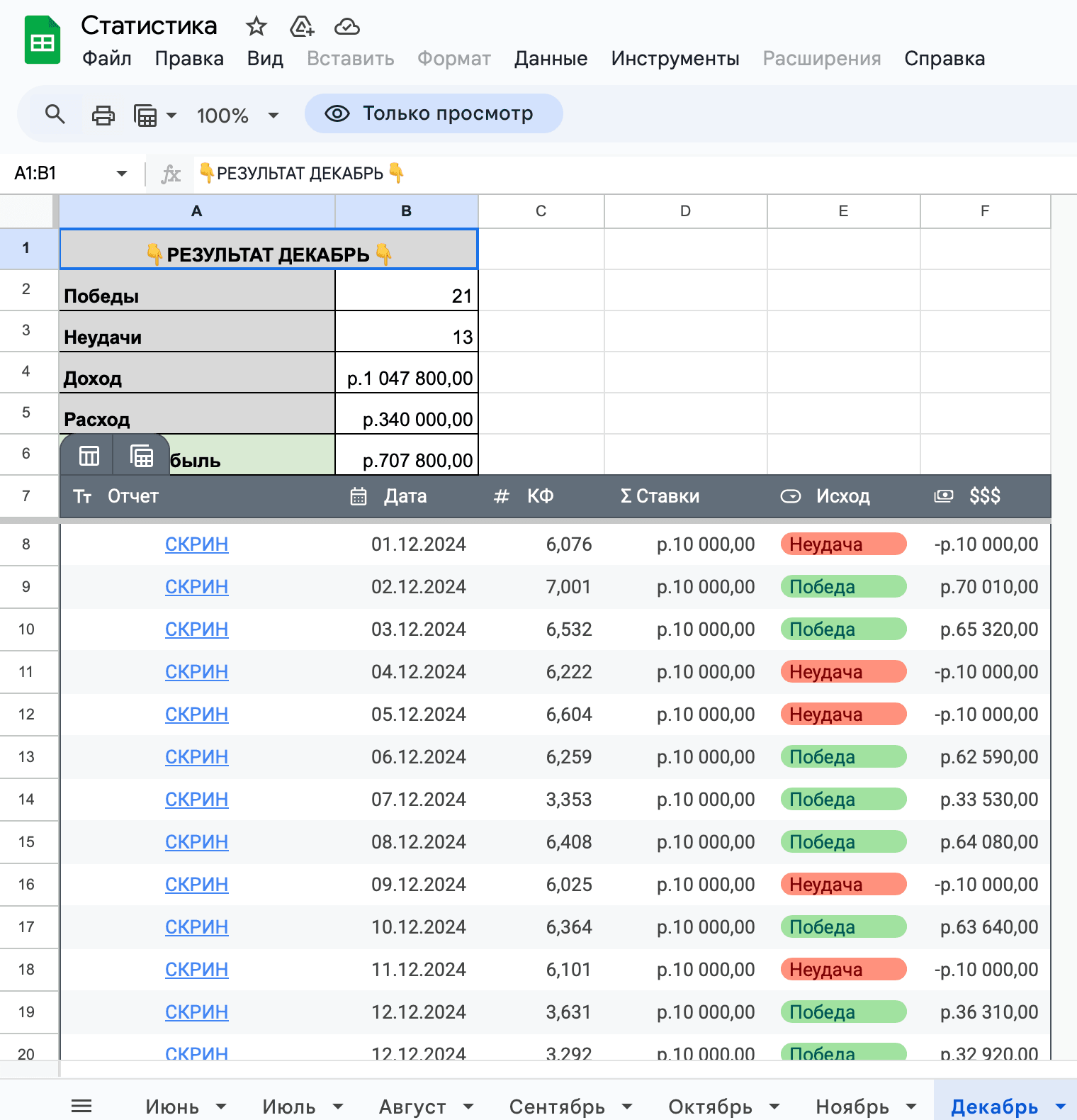Viewport: 1077px width, 1120px height.
Task: Click the fx formula icon
Action: pos(171,174)
